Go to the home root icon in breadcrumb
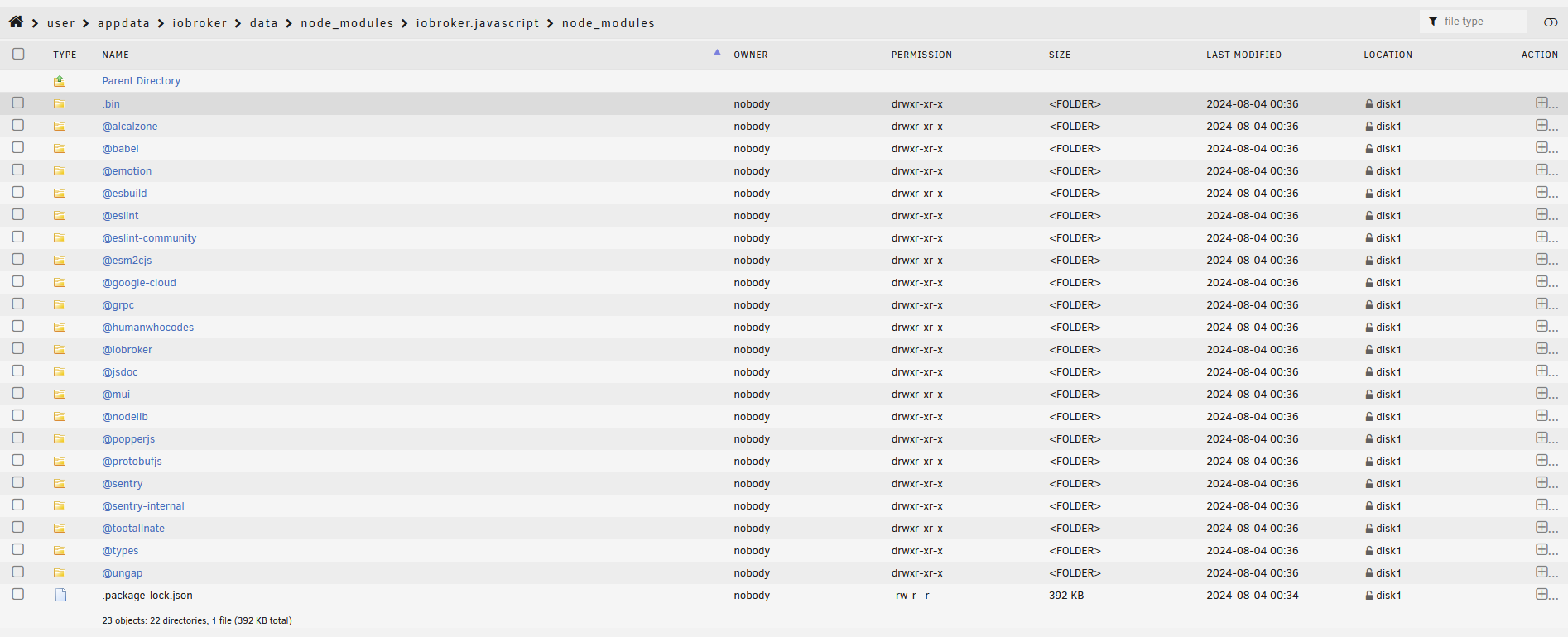The image size is (1568, 637). point(16,22)
